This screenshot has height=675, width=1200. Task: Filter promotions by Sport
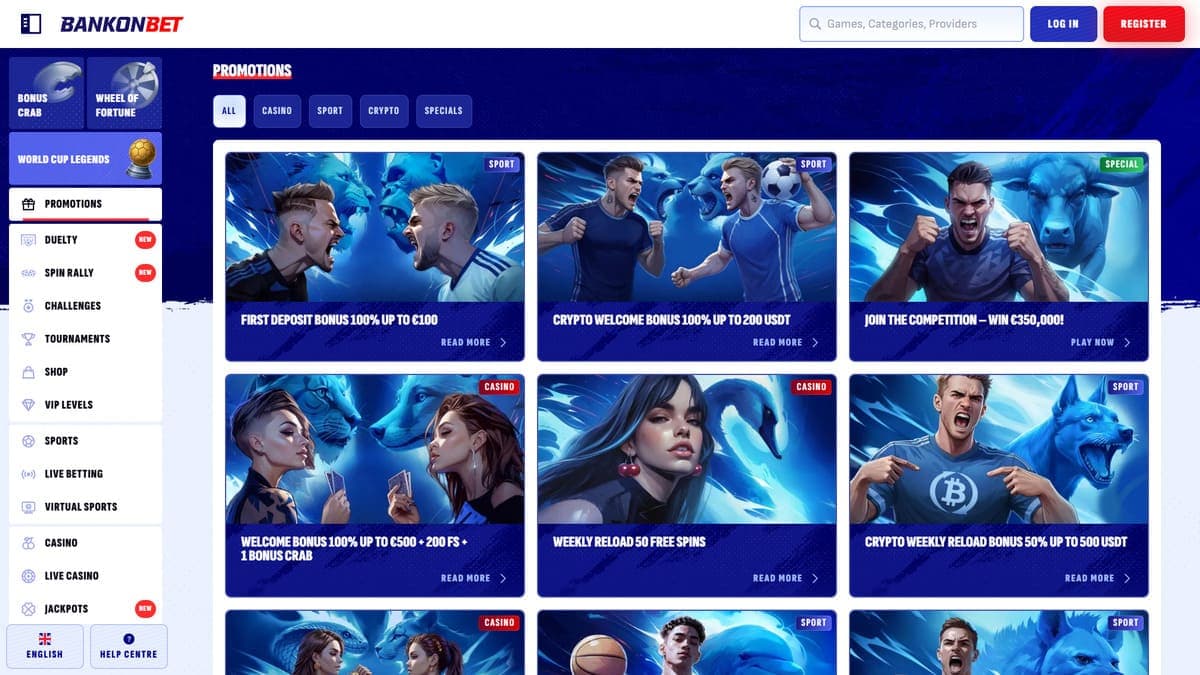coord(330,111)
